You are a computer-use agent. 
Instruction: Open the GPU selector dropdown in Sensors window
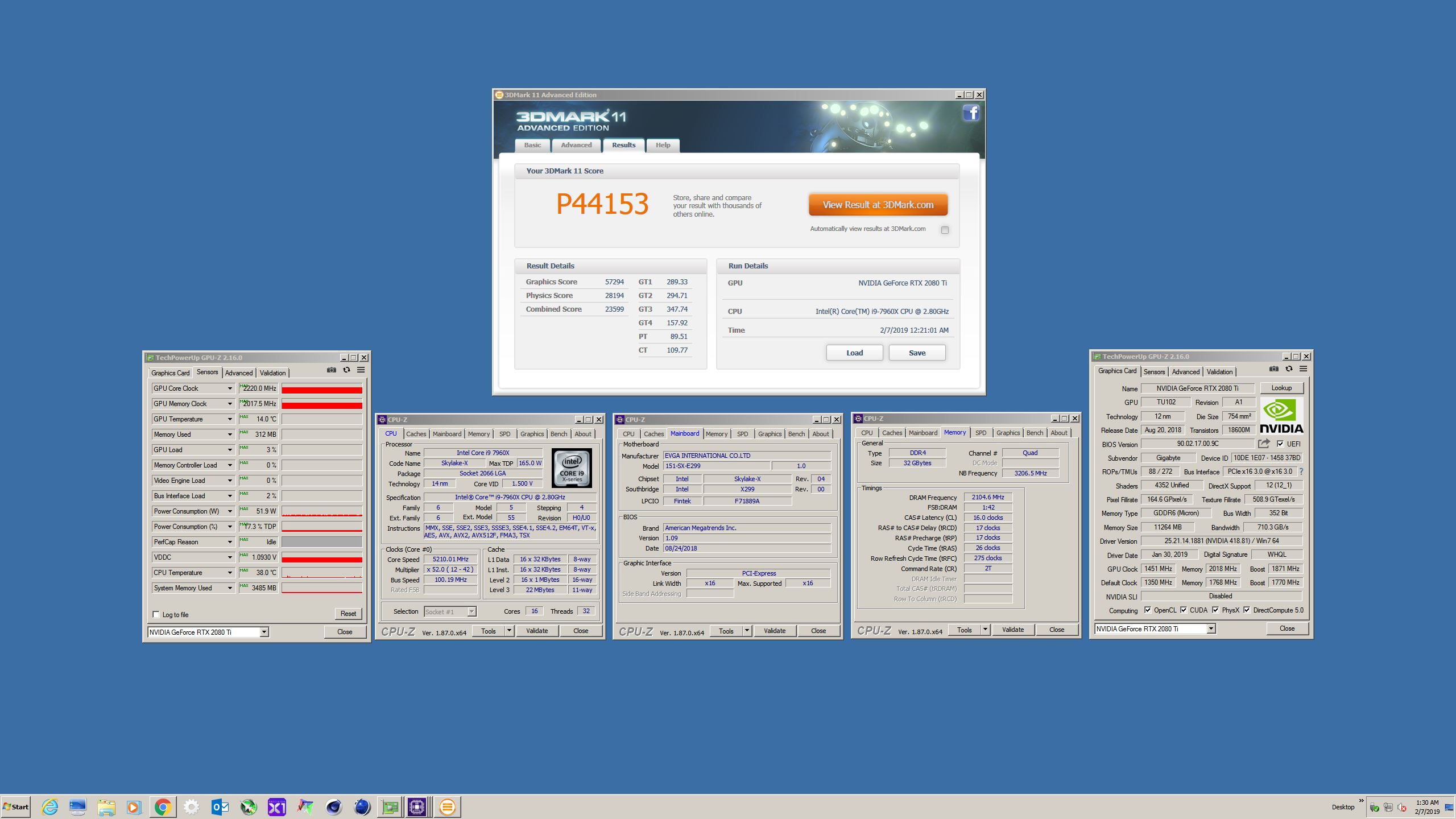point(264,632)
